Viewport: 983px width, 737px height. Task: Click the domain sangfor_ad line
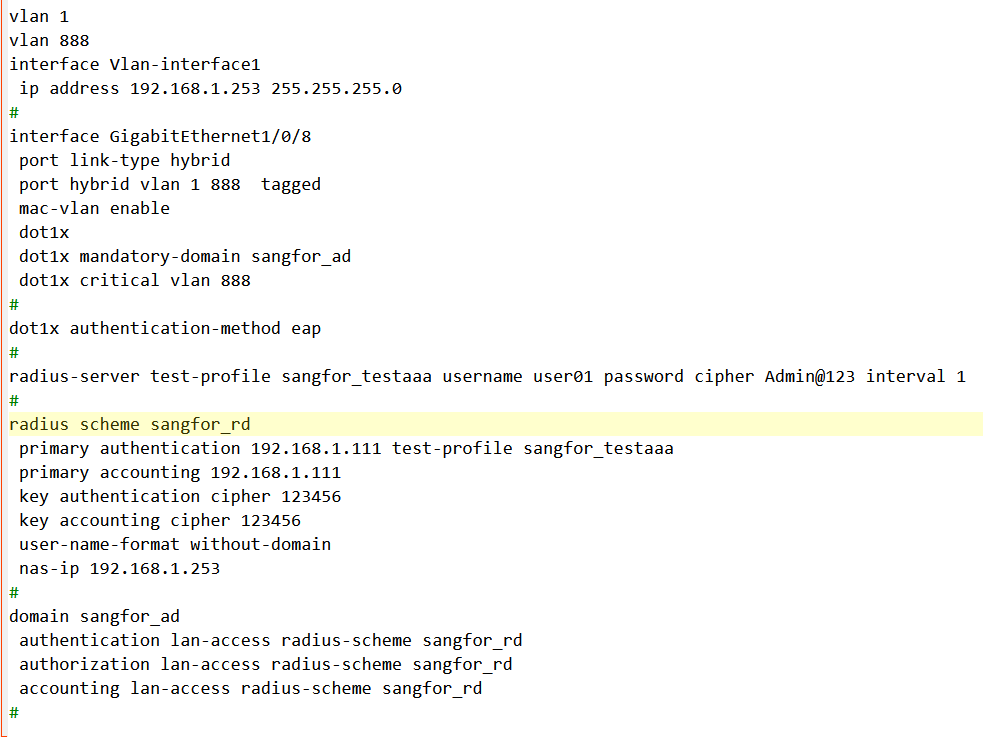pos(94,616)
